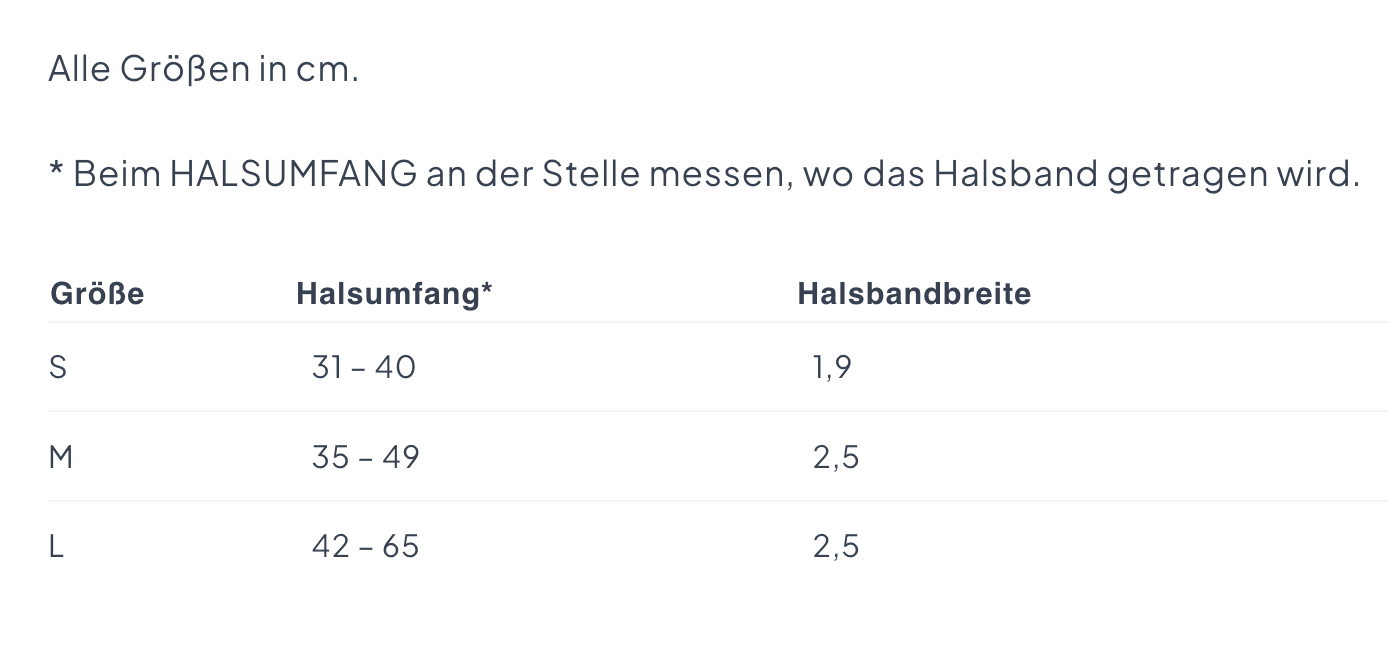Image resolution: width=1392 pixels, height=648 pixels.
Task: Select the size M row label
Action: 61,457
